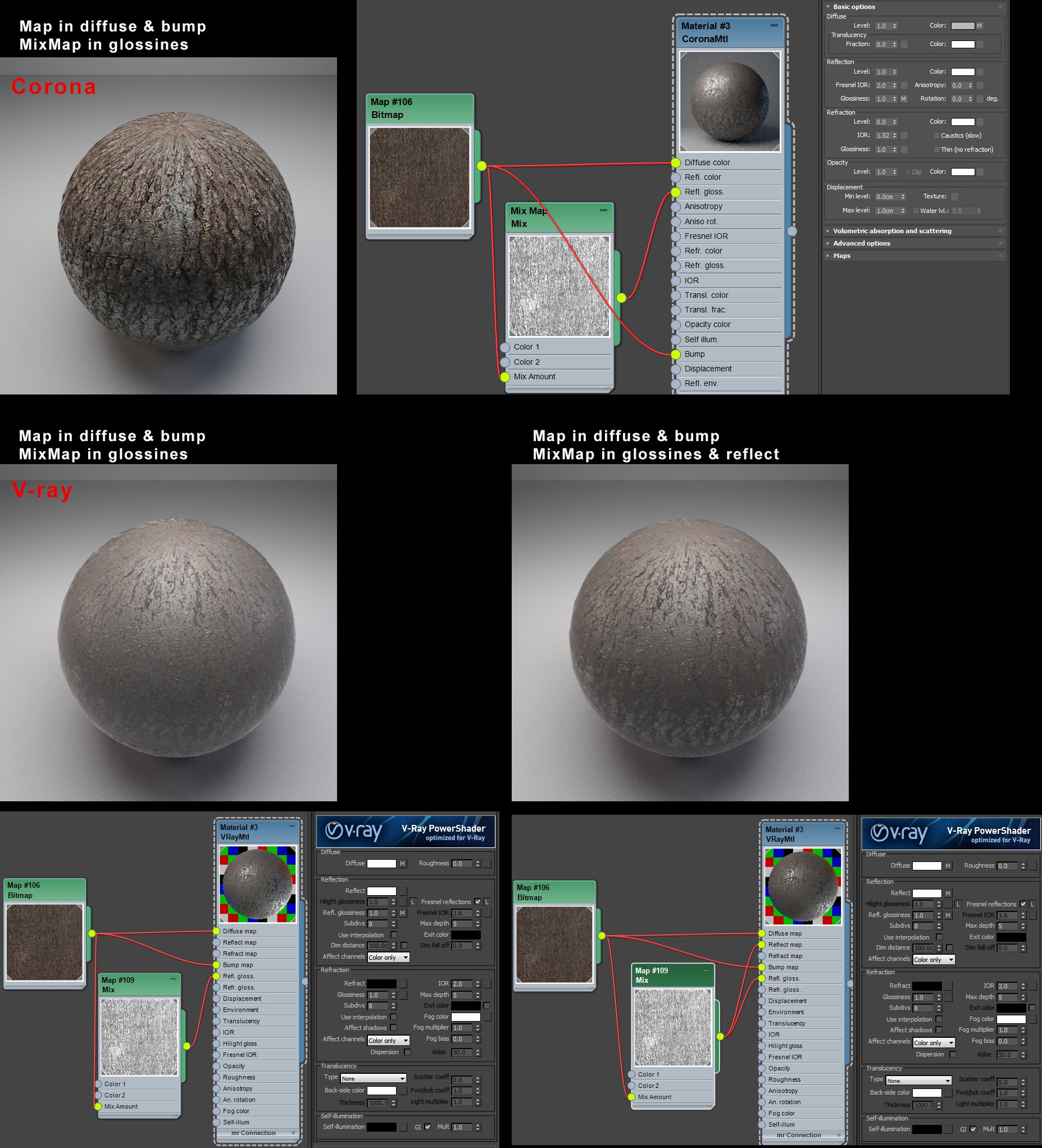This screenshot has width=1042, height=1148.
Task: Click the Fresnel IOR value field in Corona Reflection
Action: (881, 85)
